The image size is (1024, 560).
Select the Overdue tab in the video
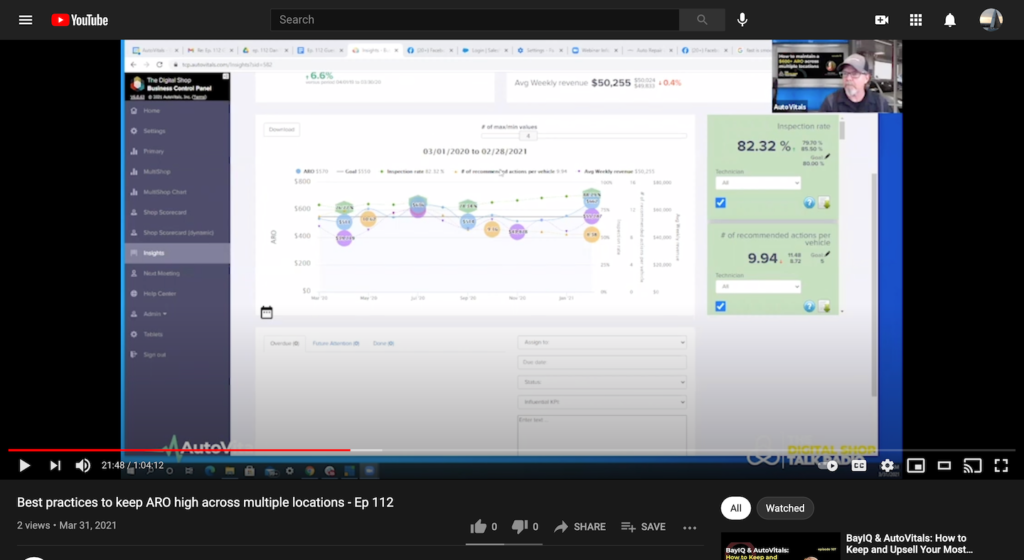pyautogui.click(x=284, y=343)
